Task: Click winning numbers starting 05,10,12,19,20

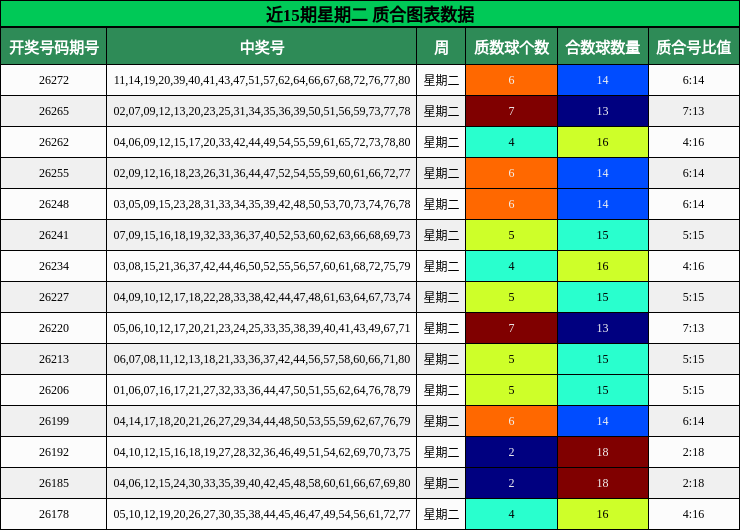Action: pos(262,514)
